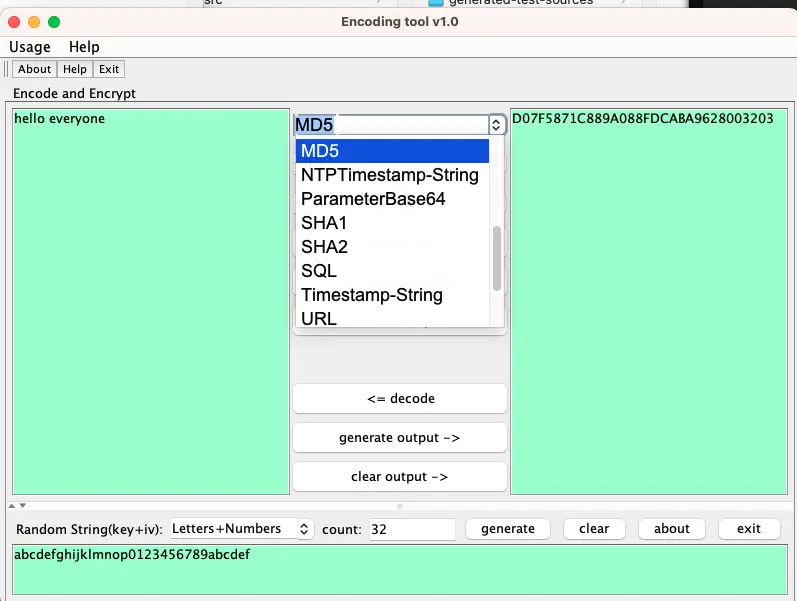Click the split pane collapse-up arrow
The height and width of the screenshot is (601, 797).
[x=11, y=506]
